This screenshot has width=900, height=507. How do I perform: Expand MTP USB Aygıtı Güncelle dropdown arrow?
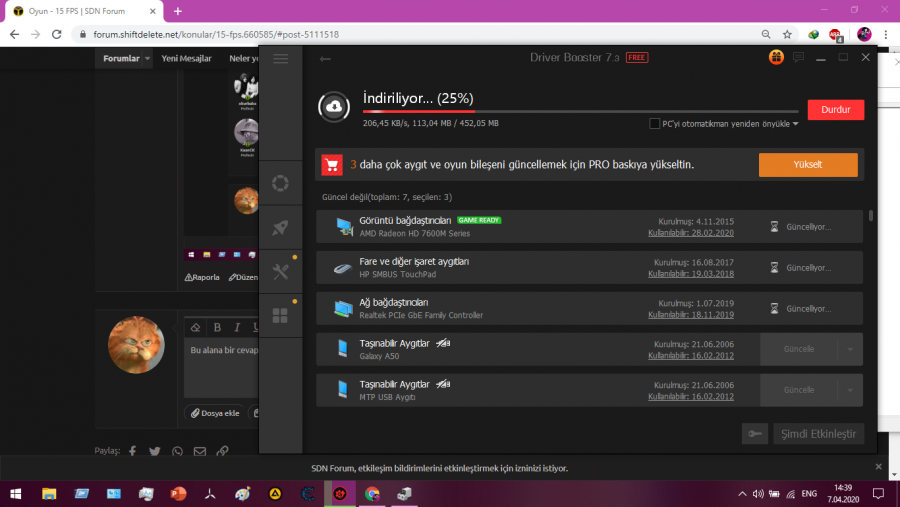click(x=850, y=390)
